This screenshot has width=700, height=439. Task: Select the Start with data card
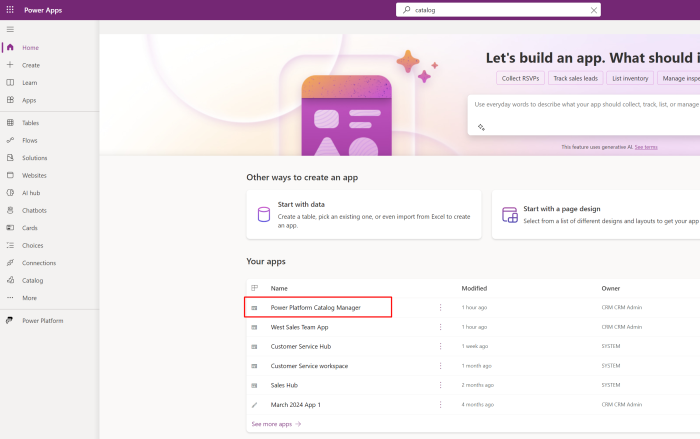(x=364, y=214)
